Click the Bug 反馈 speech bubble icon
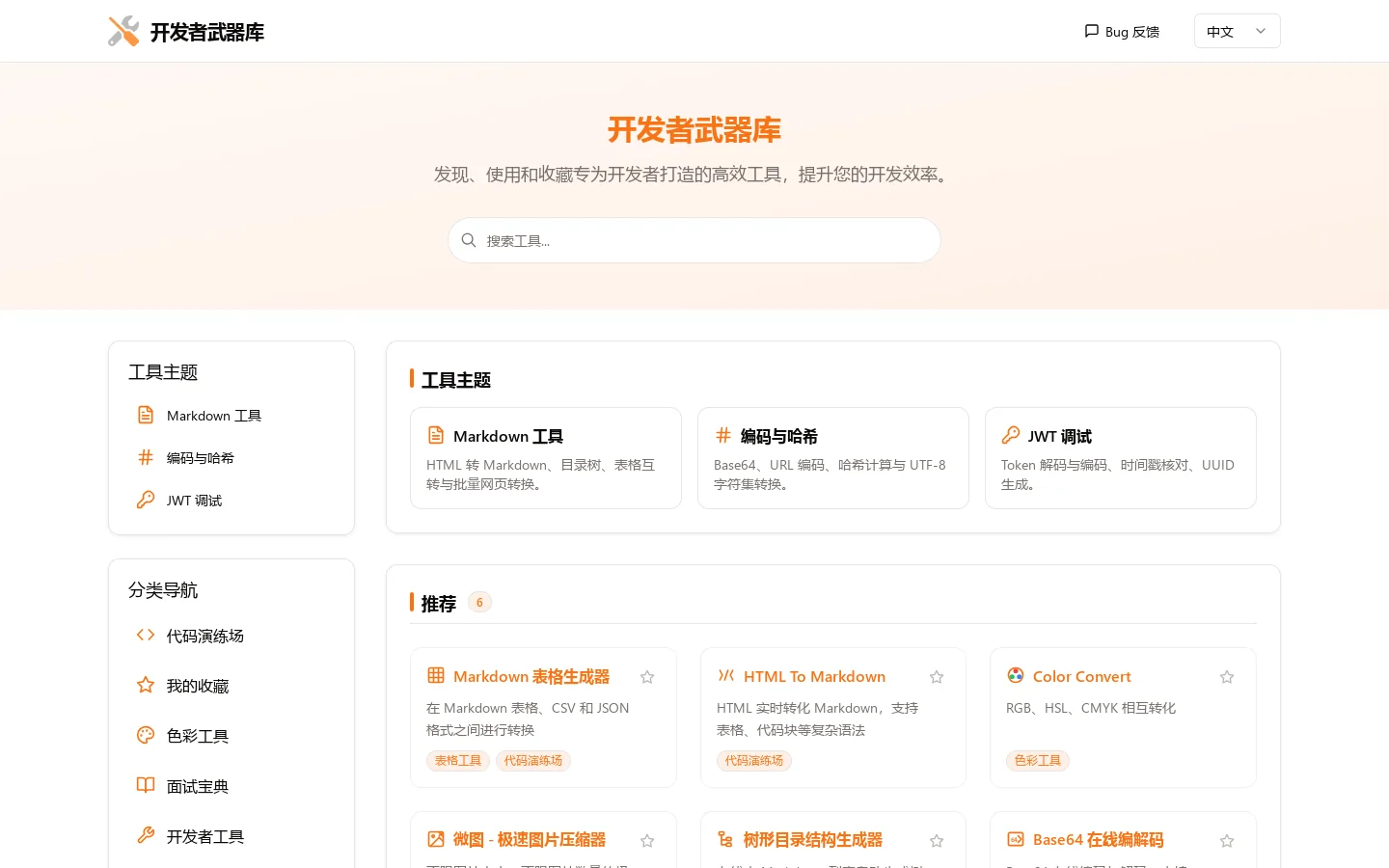 tap(1092, 31)
